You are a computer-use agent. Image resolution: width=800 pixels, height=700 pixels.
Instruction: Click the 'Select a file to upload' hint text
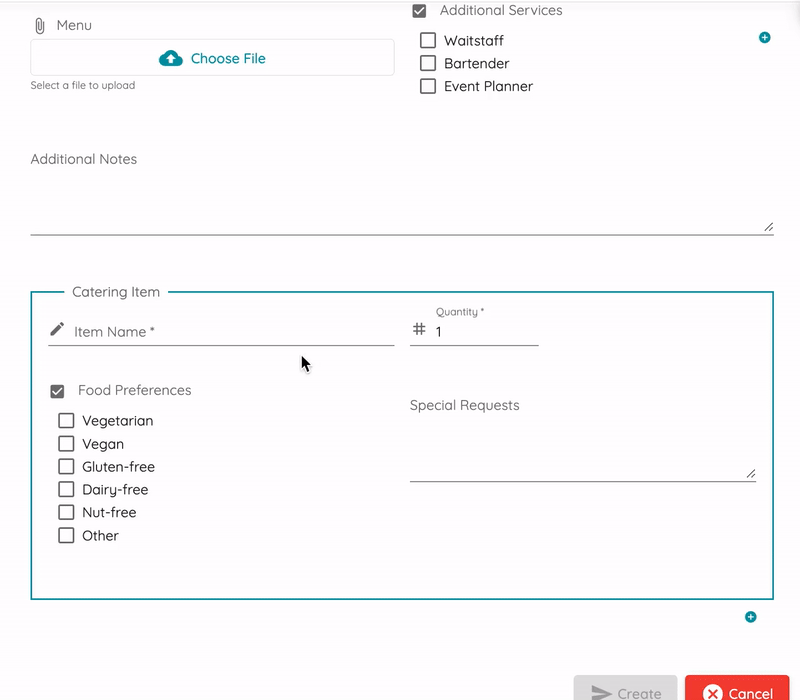83,85
